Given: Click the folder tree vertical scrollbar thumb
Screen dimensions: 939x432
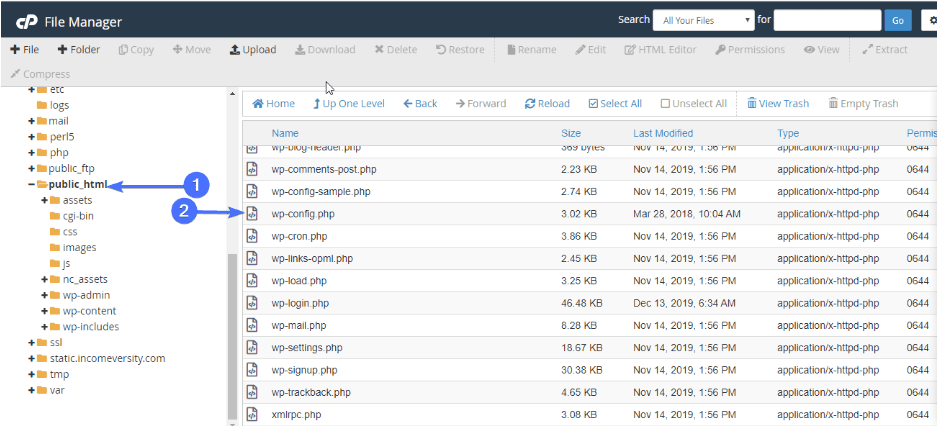Looking at the screenshot, I should [x=232, y=336].
